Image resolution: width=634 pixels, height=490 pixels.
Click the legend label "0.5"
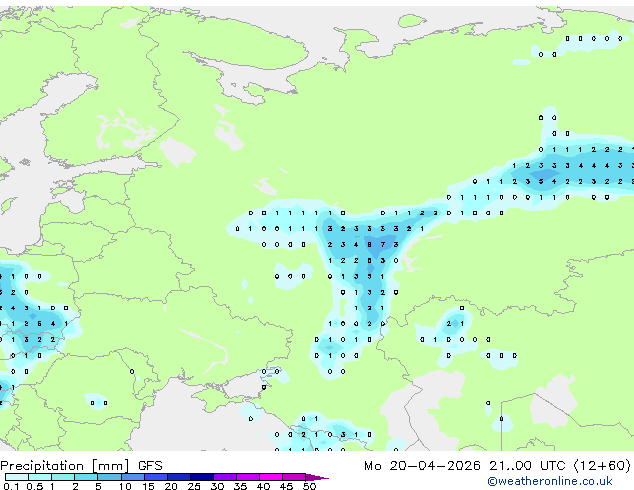(x=34, y=486)
